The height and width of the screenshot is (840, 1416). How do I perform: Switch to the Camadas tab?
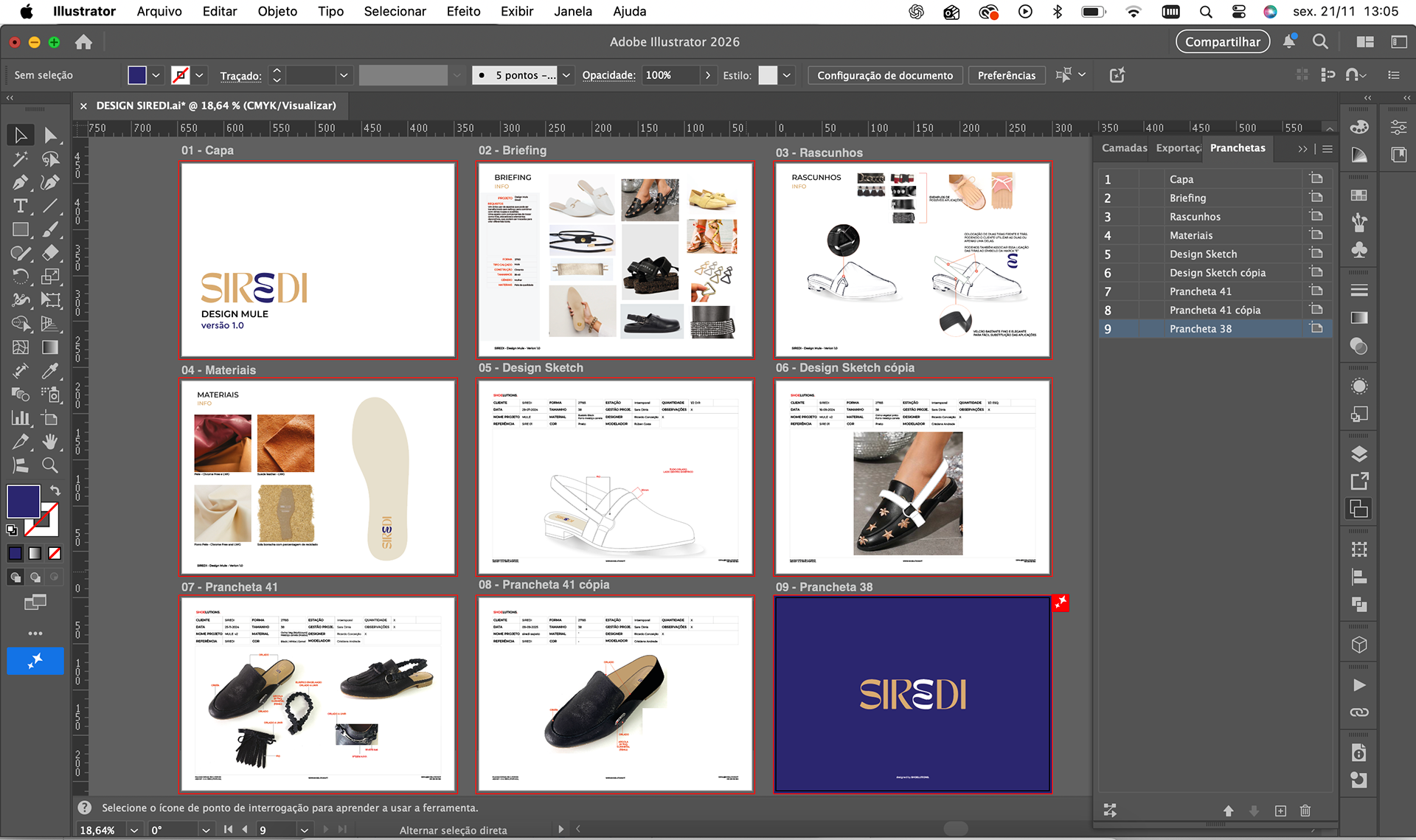coord(1123,147)
